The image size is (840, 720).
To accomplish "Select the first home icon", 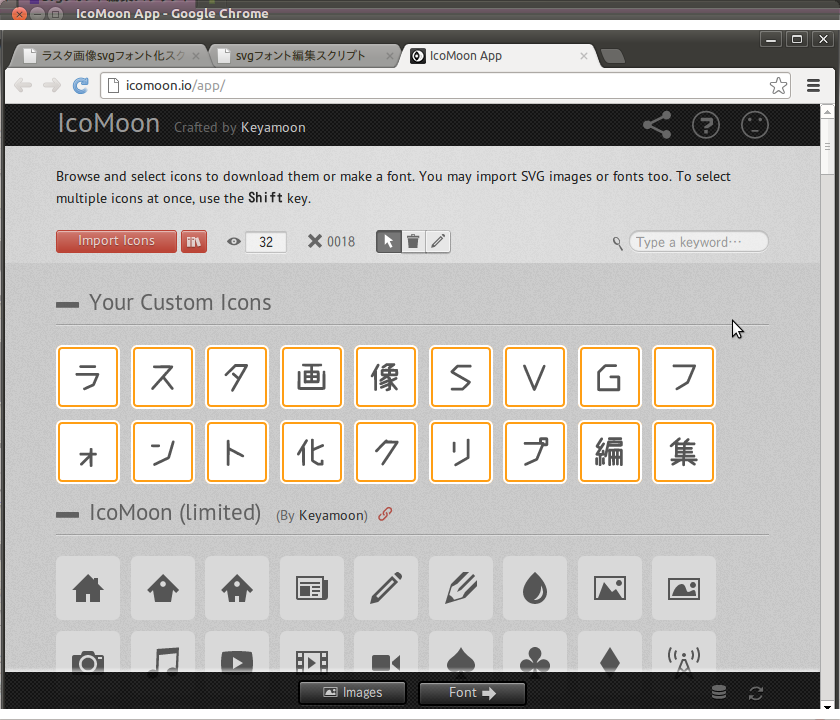I will pyautogui.click(x=88, y=588).
